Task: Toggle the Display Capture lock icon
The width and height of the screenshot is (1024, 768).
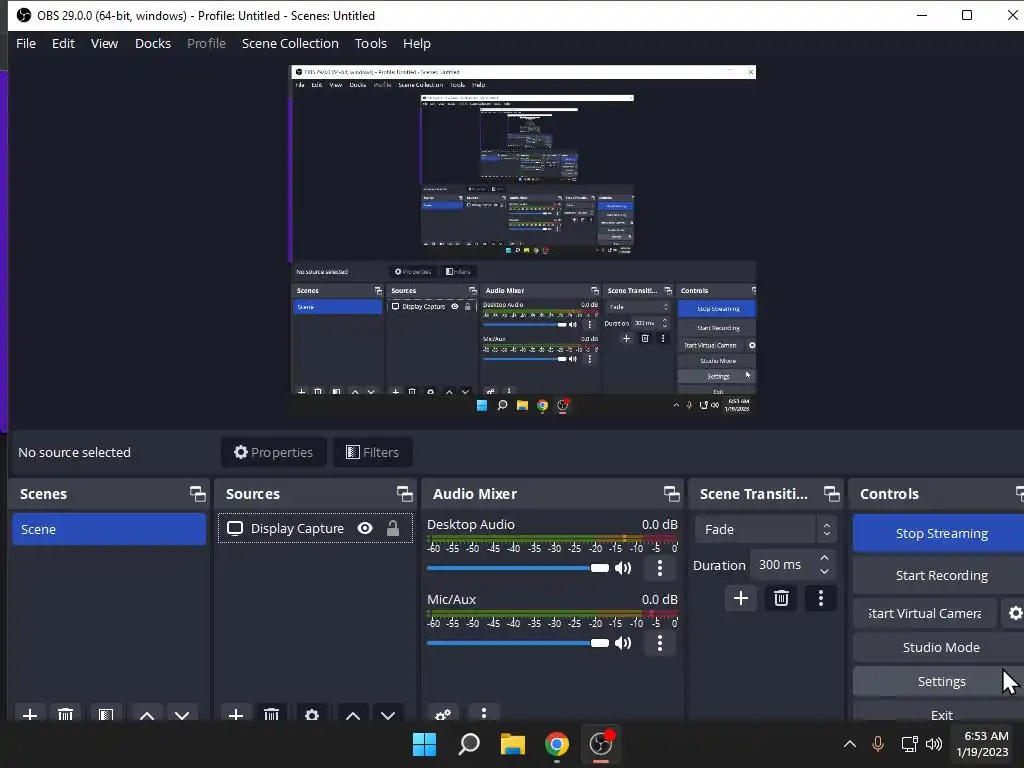Action: click(x=392, y=528)
